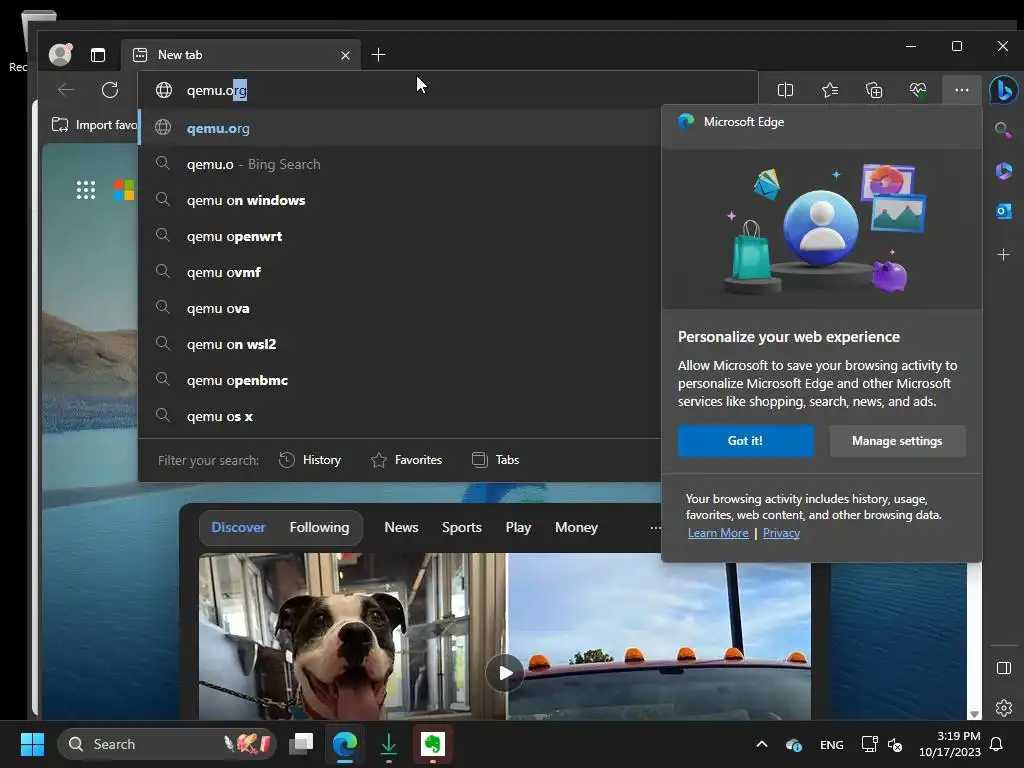Image resolution: width=1024 pixels, height=768 pixels.
Task: Open Microsoft 365 sidebar icon
Action: (1004, 170)
